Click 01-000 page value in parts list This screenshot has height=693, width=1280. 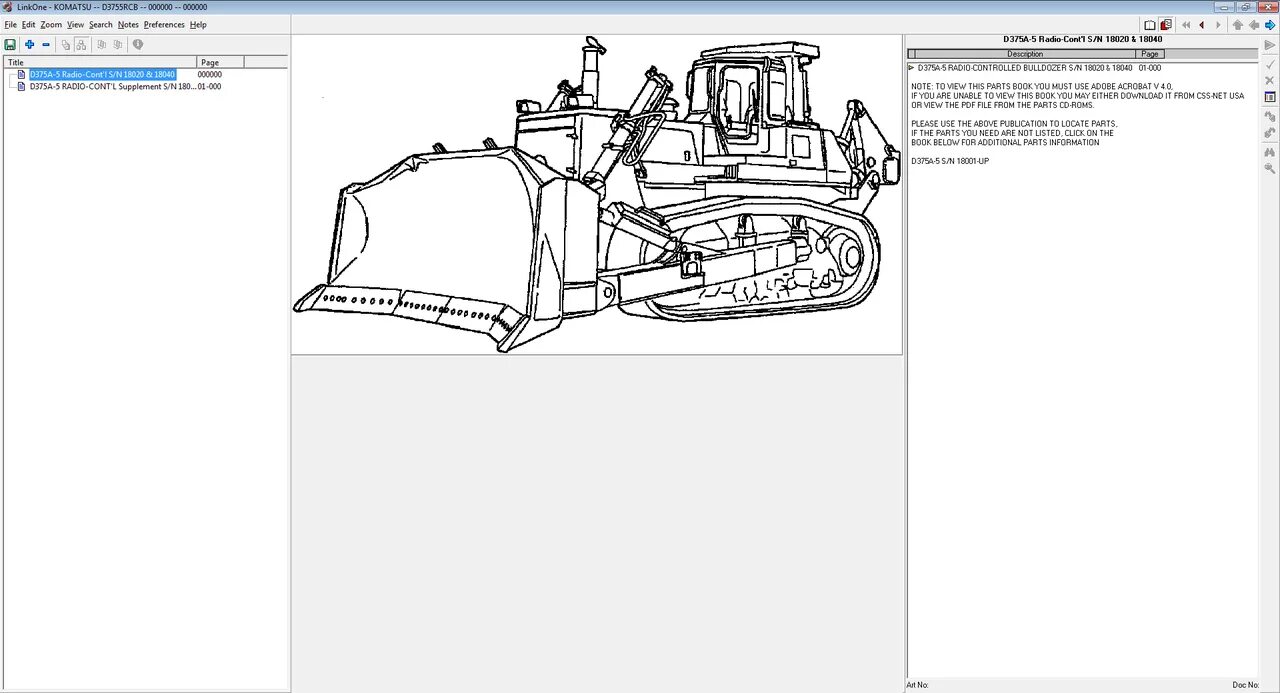pos(1150,68)
